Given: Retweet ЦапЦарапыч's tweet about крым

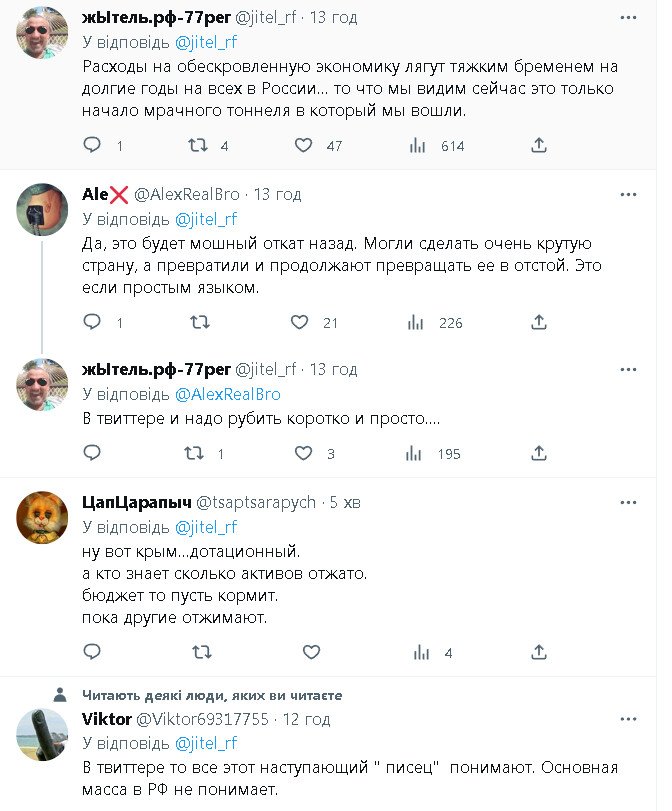Looking at the screenshot, I should (201, 652).
